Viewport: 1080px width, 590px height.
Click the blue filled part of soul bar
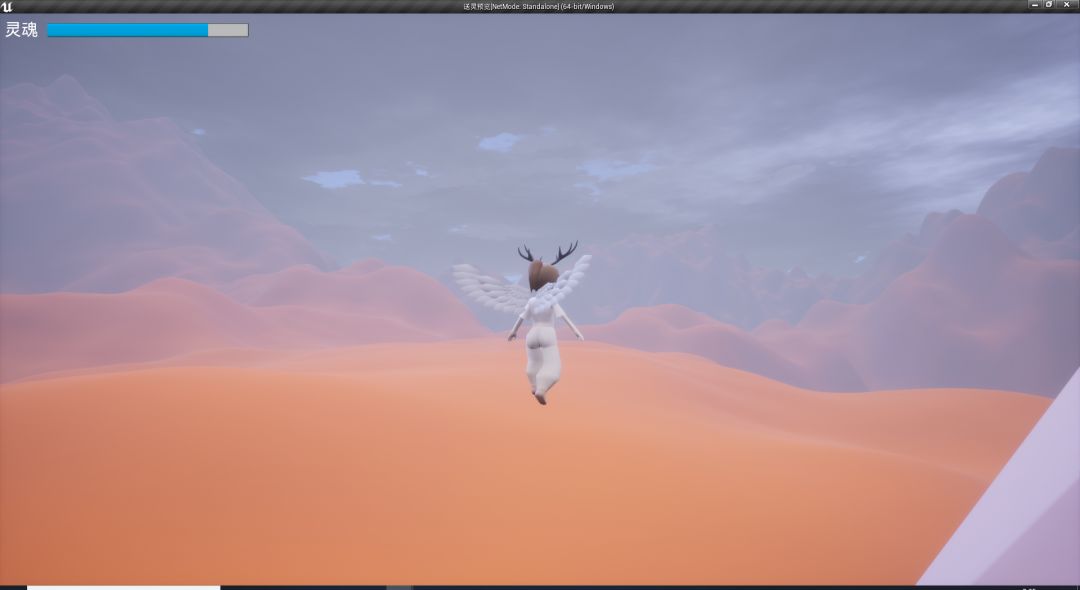pyautogui.click(x=127, y=30)
